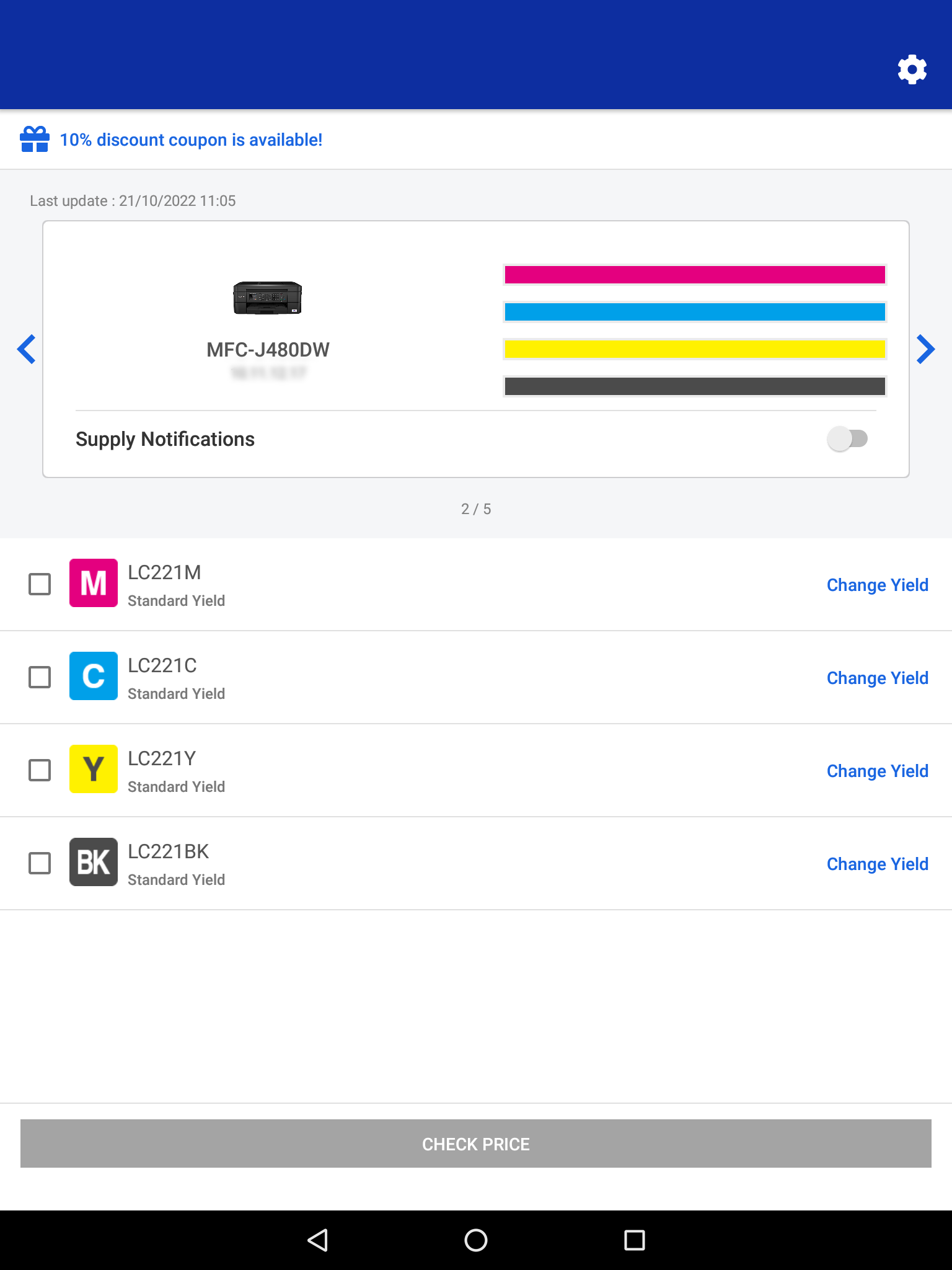The height and width of the screenshot is (1270, 952).
Task: Go to the previous printer with left chevron
Action: [x=27, y=349]
